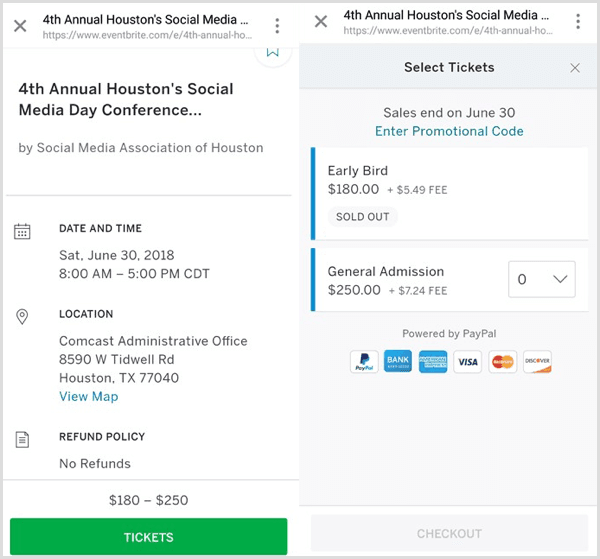This screenshot has width=600, height=559.
Task: Open View Map link
Action: pyautogui.click(x=88, y=396)
